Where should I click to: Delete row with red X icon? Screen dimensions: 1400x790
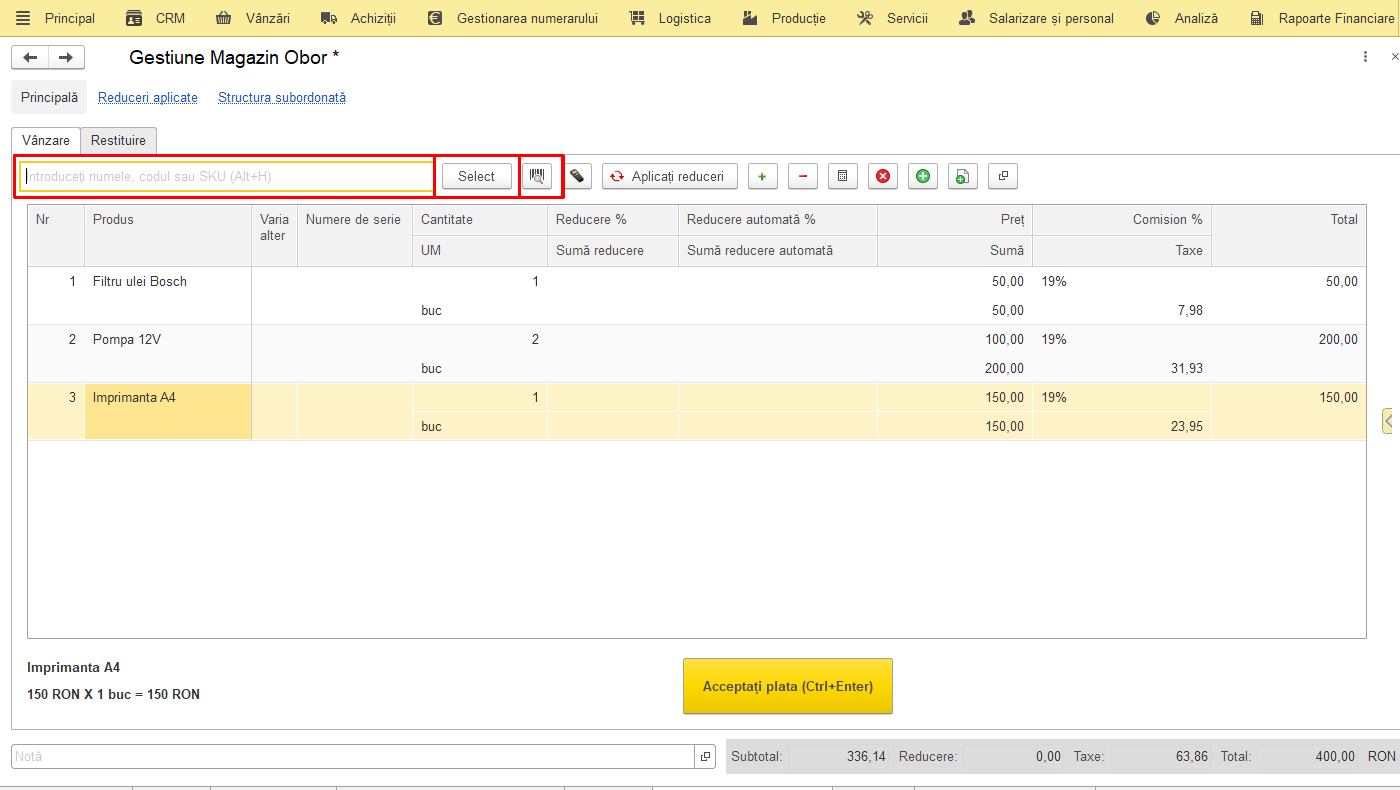(x=882, y=176)
